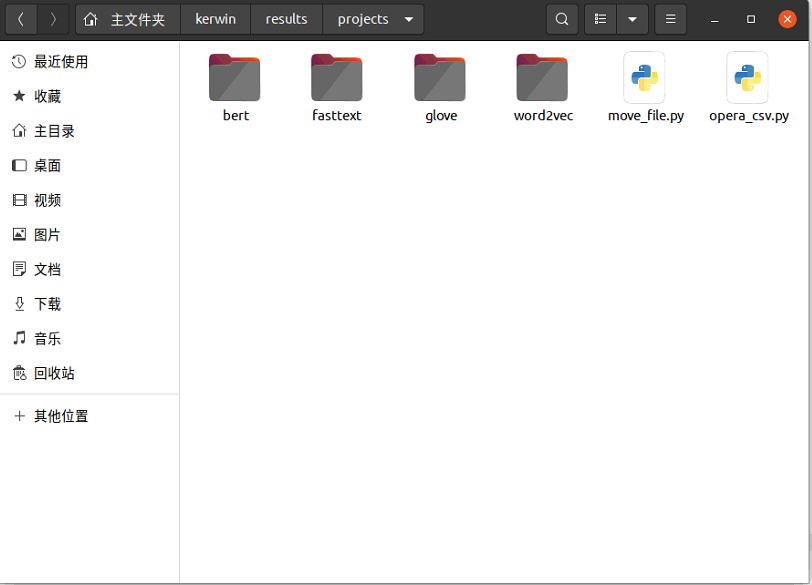This screenshot has width=812, height=585.
Task: Click the music note icon beside 音乐
Action: 19,339
